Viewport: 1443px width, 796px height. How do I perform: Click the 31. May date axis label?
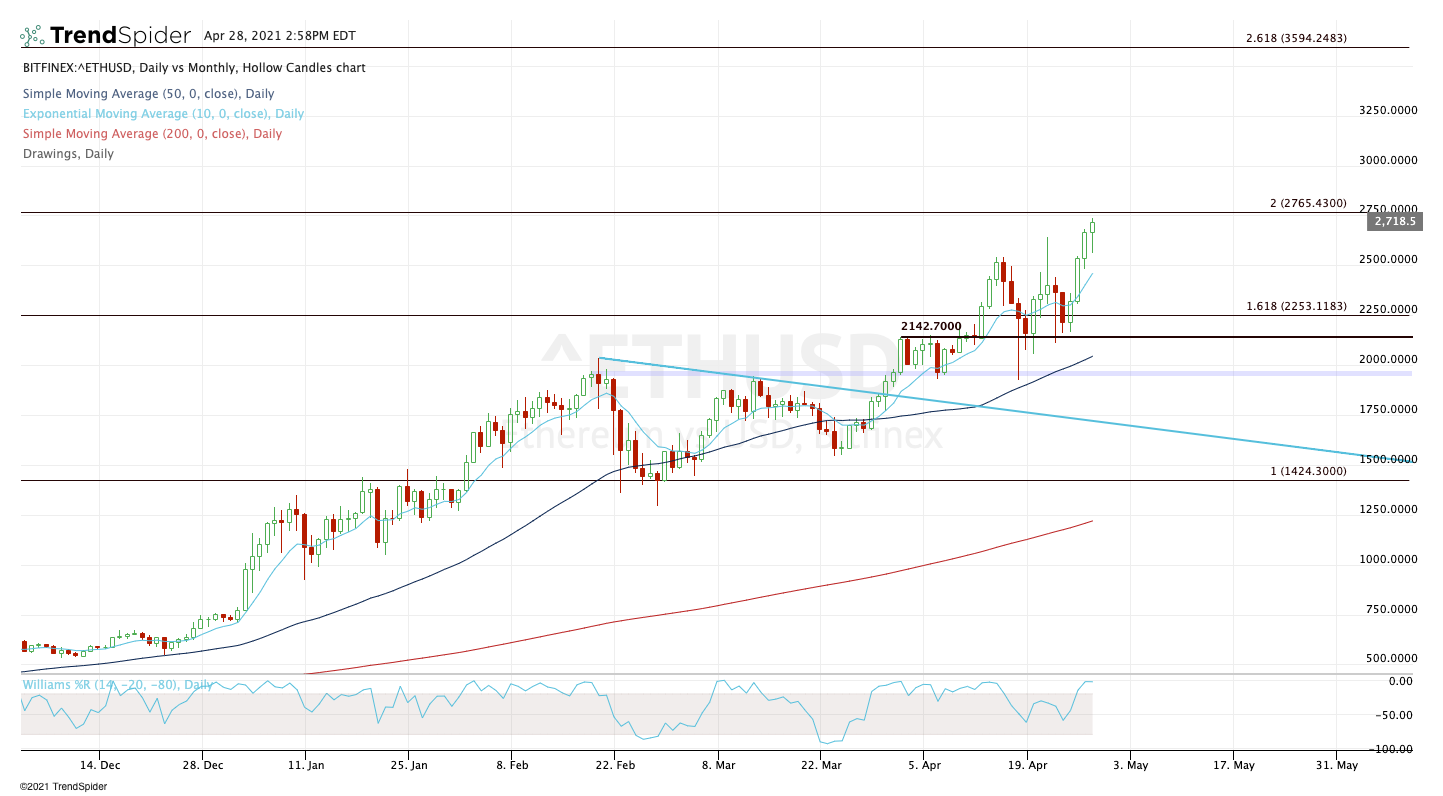(x=1336, y=765)
